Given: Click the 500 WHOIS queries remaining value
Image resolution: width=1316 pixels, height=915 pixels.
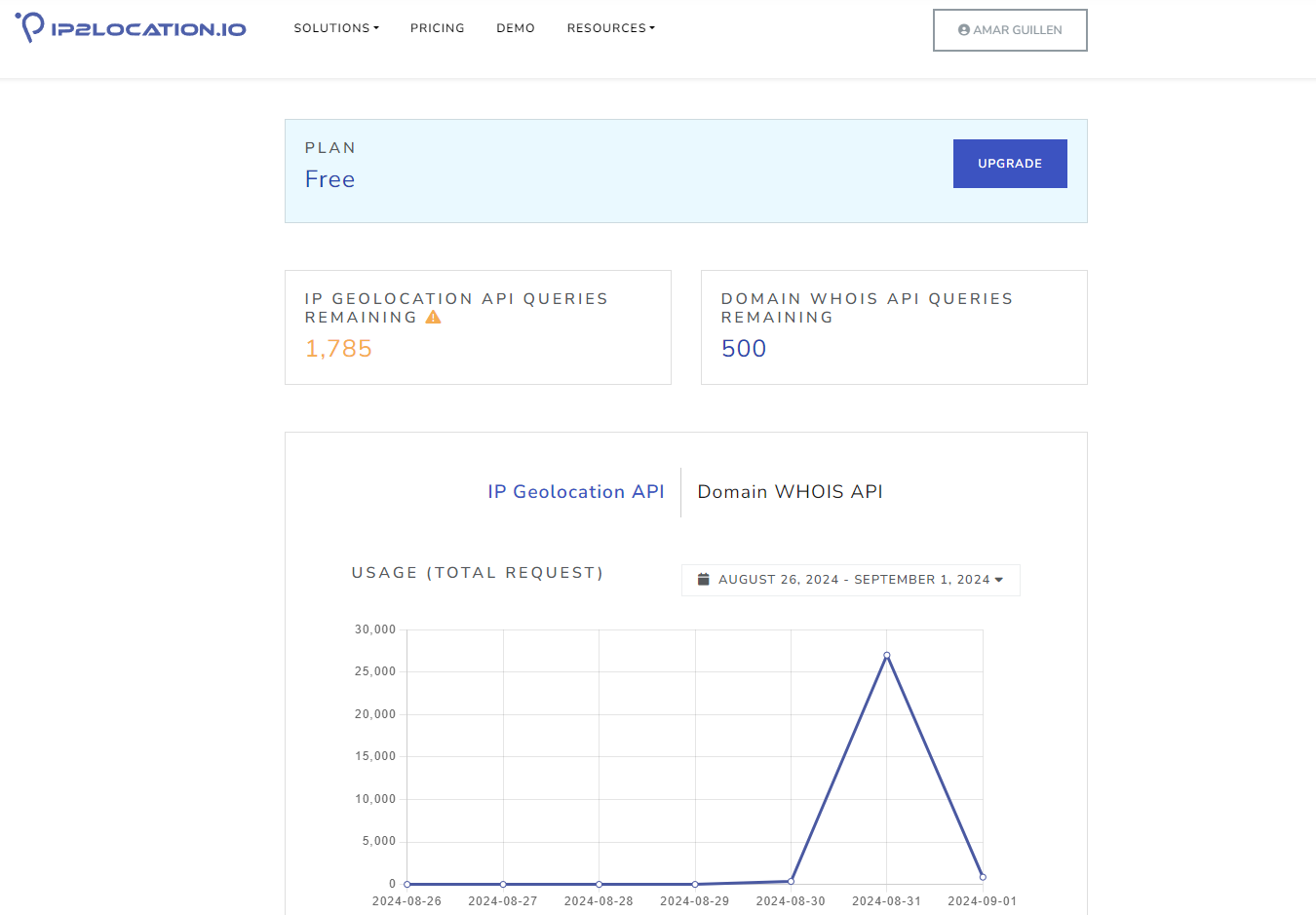Looking at the screenshot, I should pos(743,349).
